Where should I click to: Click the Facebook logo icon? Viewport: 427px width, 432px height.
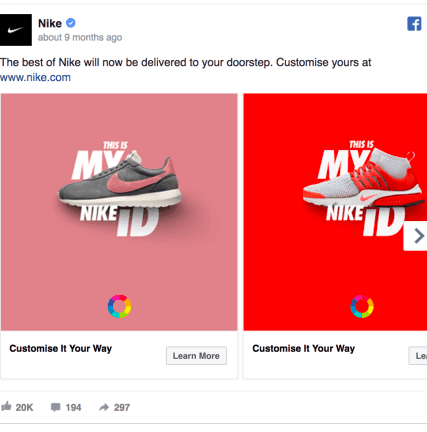[414, 24]
